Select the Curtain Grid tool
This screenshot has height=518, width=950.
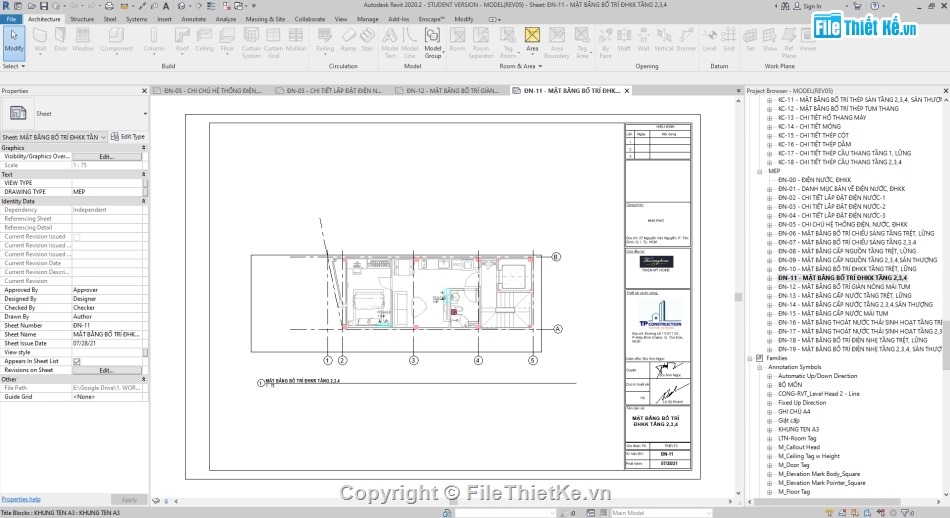coord(273,42)
